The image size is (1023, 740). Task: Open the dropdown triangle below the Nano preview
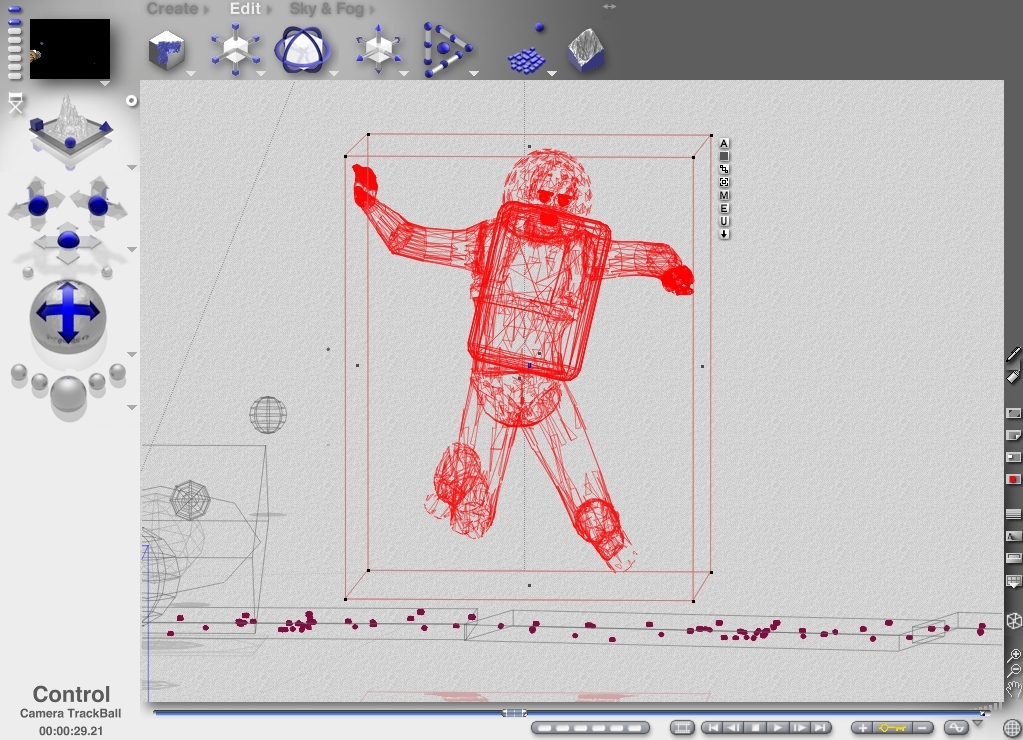(104, 84)
